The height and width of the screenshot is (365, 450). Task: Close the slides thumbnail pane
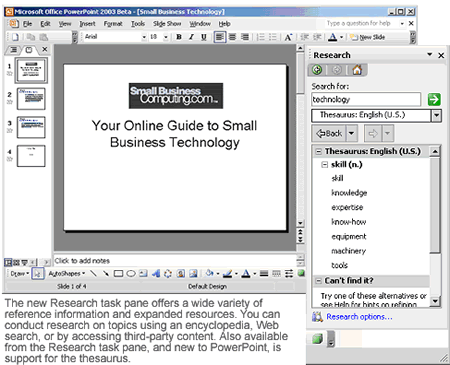pos(44,50)
